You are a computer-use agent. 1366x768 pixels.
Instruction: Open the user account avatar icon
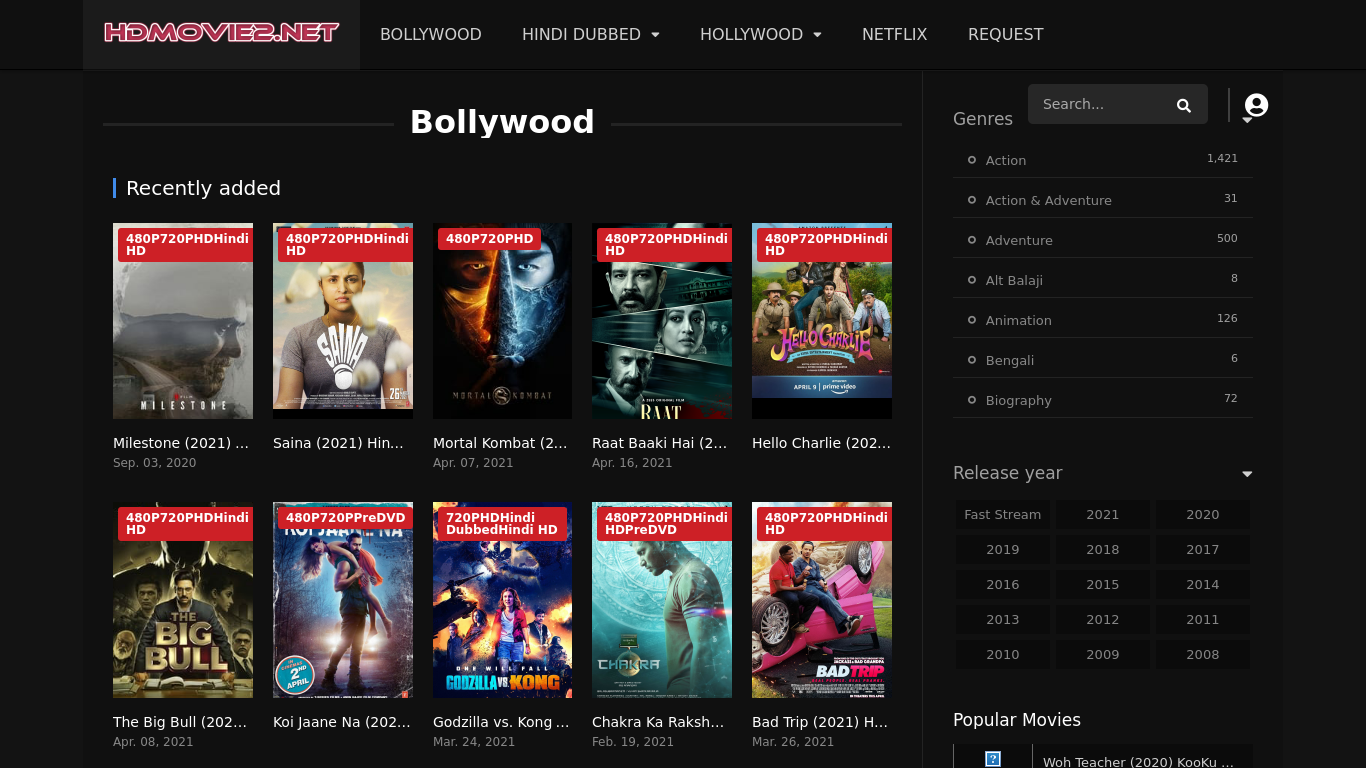pyautogui.click(x=1256, y=103)
